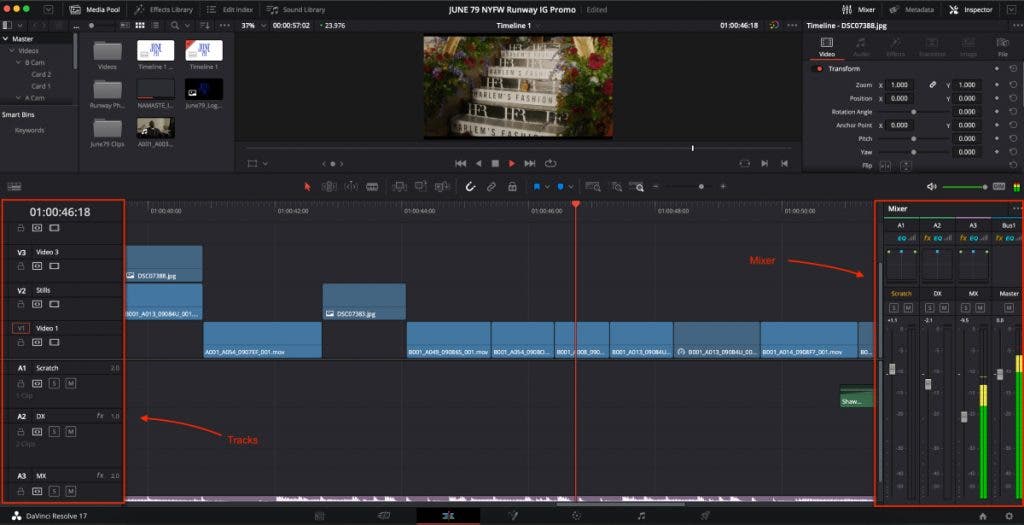
Task: Open media pool search dropdown arrow
Action: coord(189,25)
